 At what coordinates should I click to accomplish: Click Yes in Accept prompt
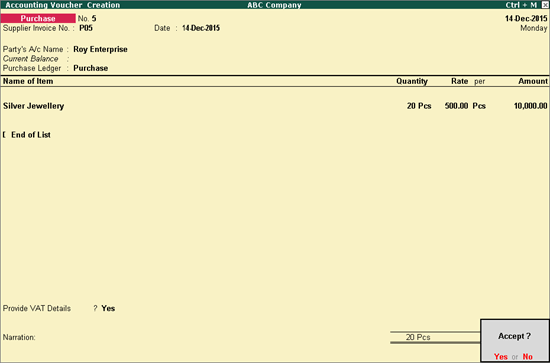tap(501, 357)
